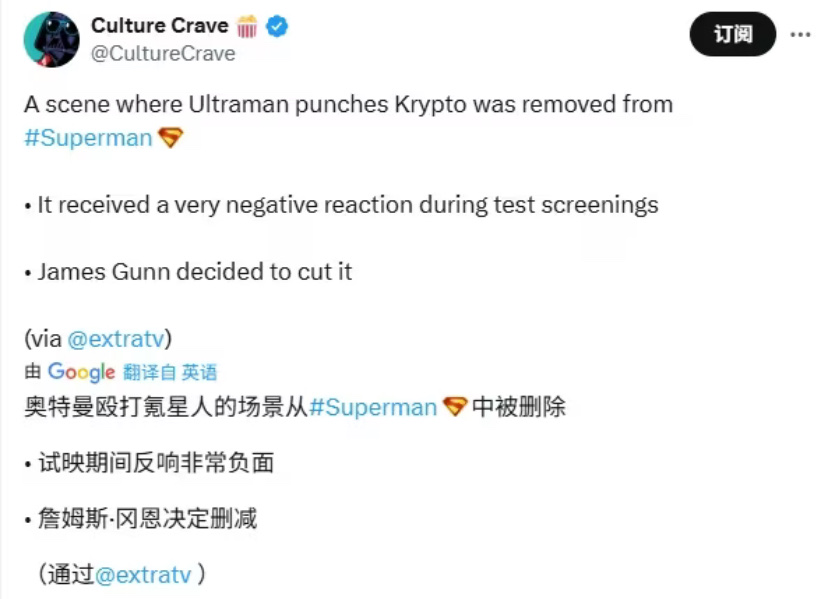Open the #Superman hashtag in the Chinese translation
The height and width of the screenshot is (599, 828).
click(x=373, y=407)
